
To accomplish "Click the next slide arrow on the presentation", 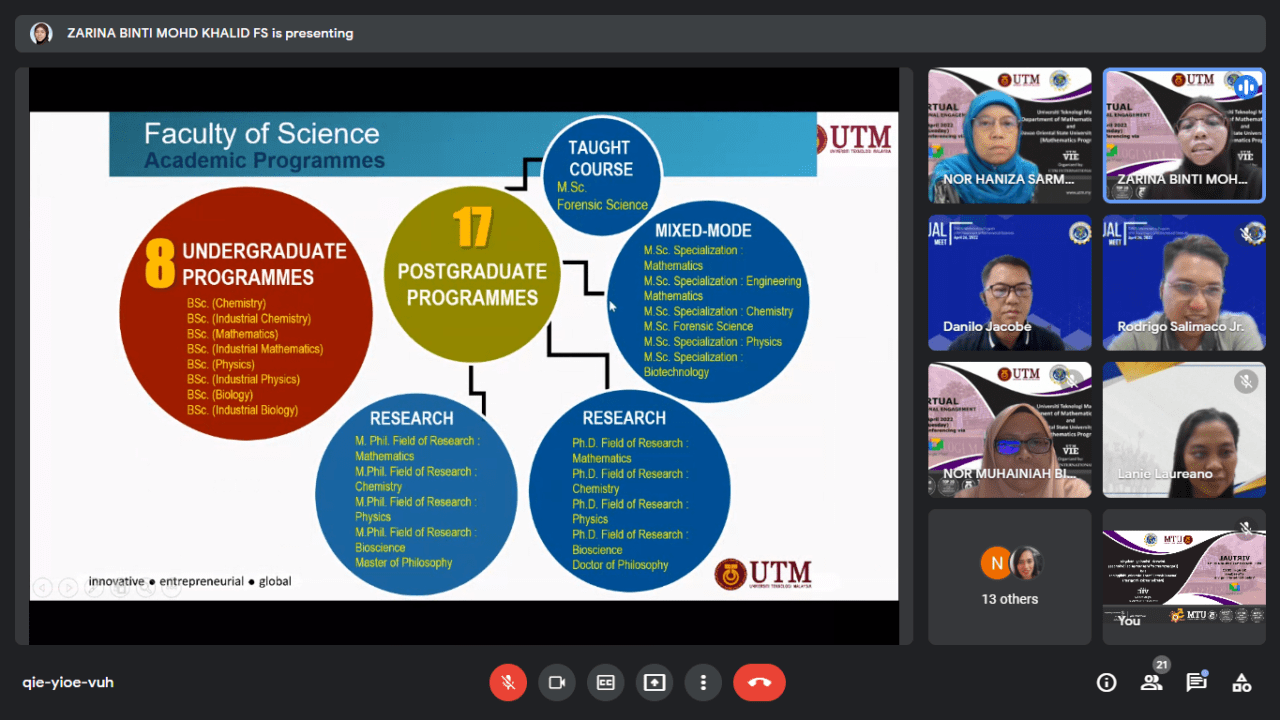I will click(68, 587).
